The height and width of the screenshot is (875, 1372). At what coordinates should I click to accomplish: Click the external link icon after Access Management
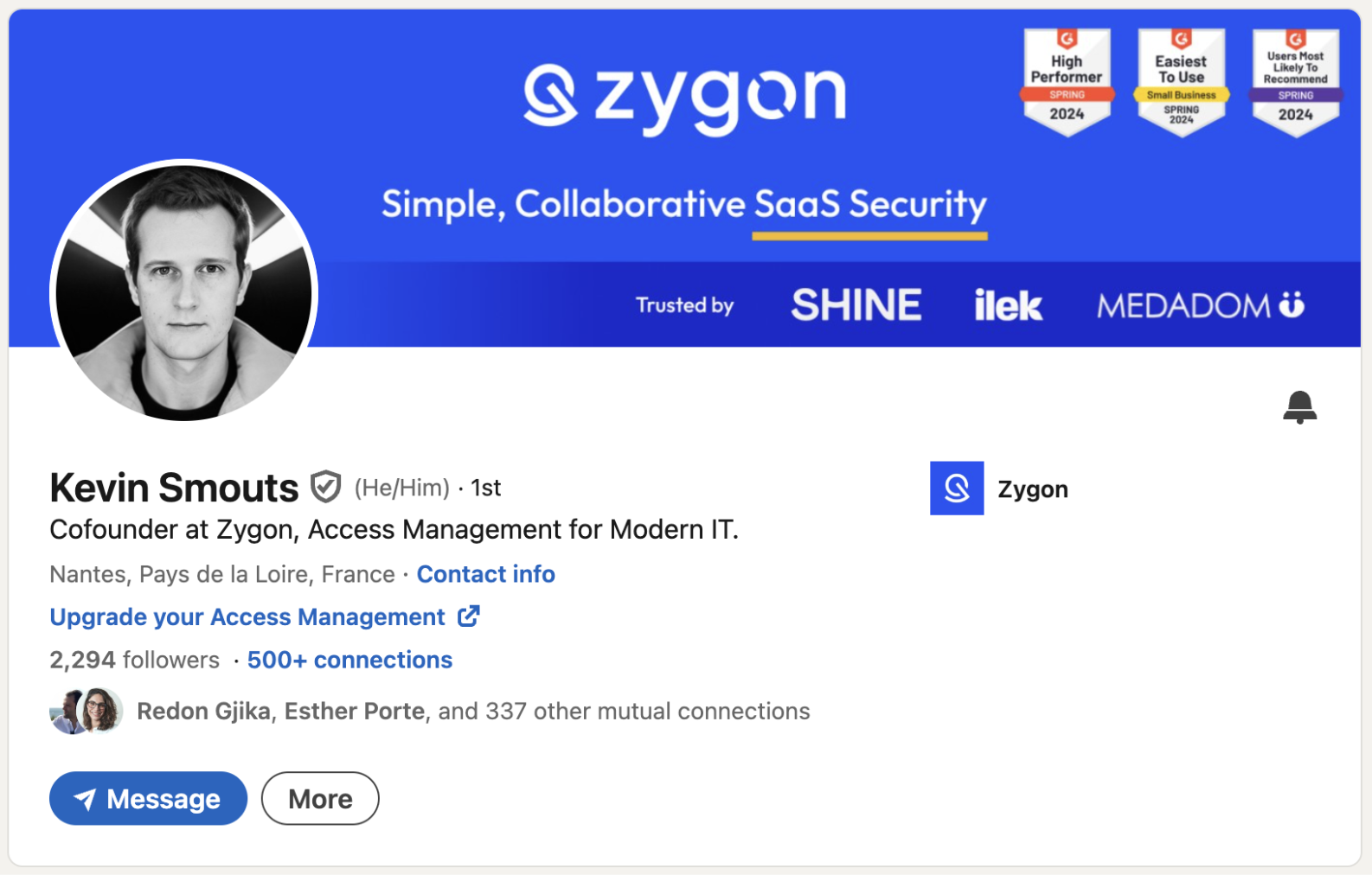pyautogui.click(x=468, y=616)
